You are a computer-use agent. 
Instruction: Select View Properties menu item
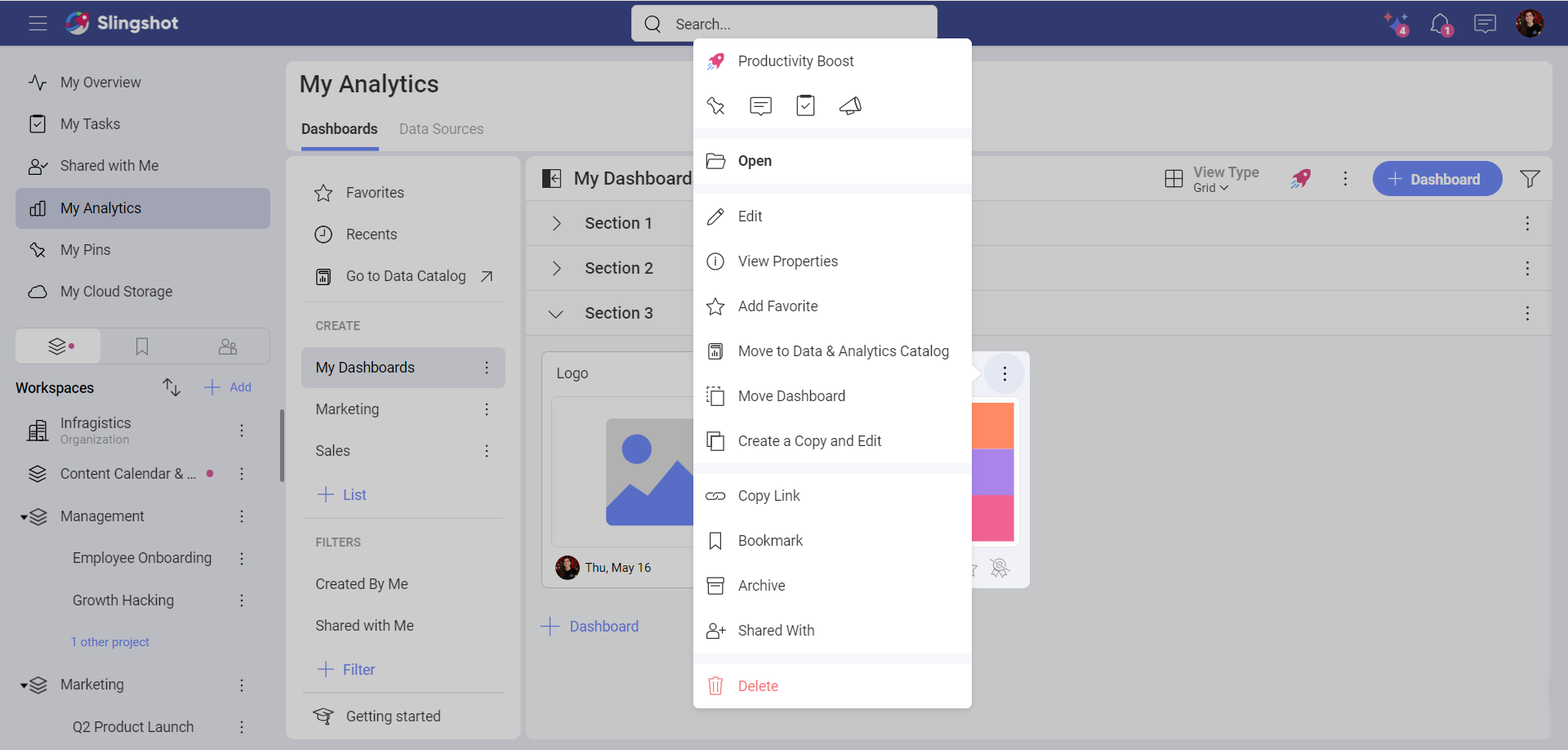tap(832, 261)
